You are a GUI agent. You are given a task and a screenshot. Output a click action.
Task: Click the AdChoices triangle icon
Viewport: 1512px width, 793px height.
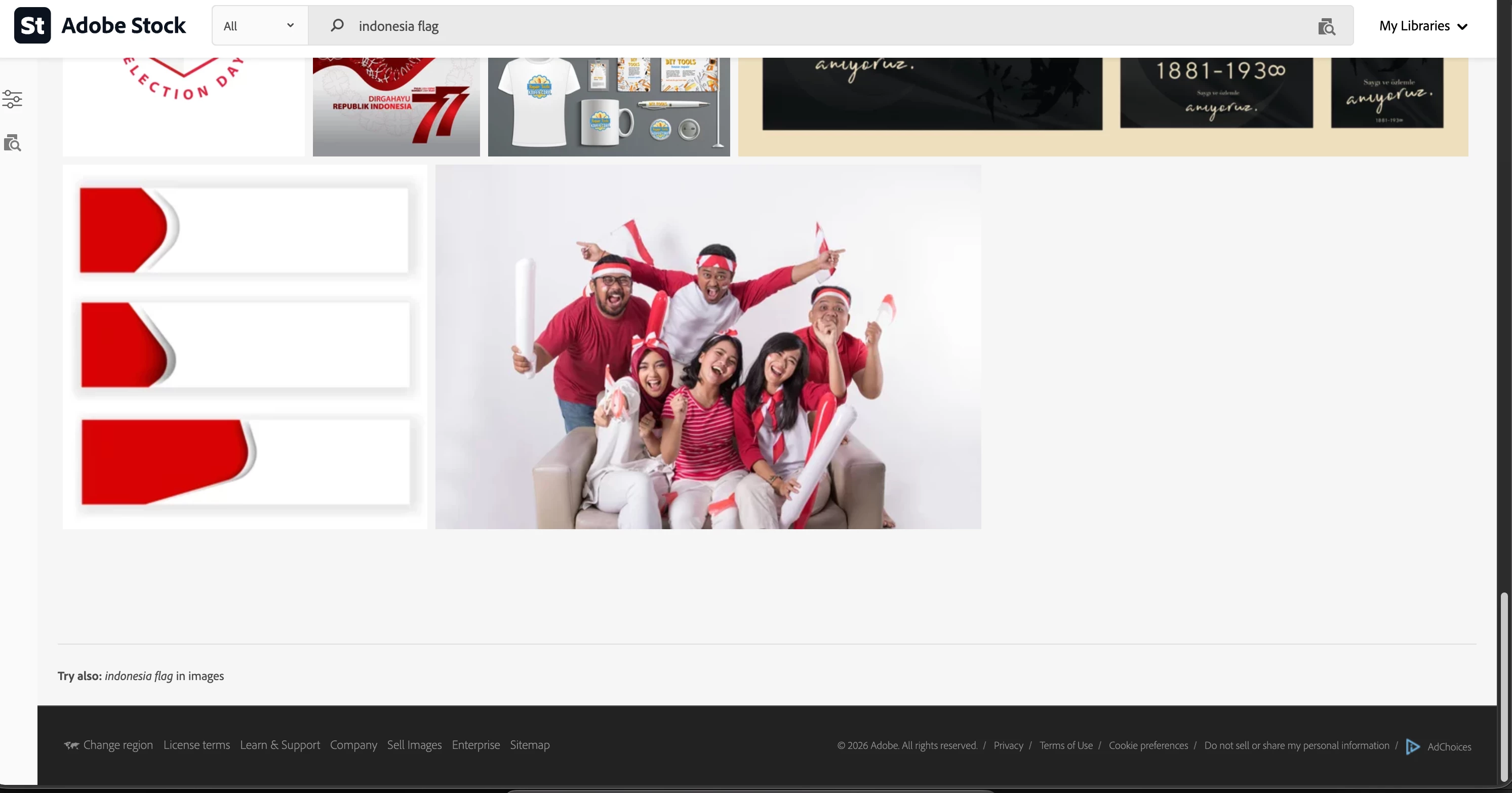coord(1413,746)
